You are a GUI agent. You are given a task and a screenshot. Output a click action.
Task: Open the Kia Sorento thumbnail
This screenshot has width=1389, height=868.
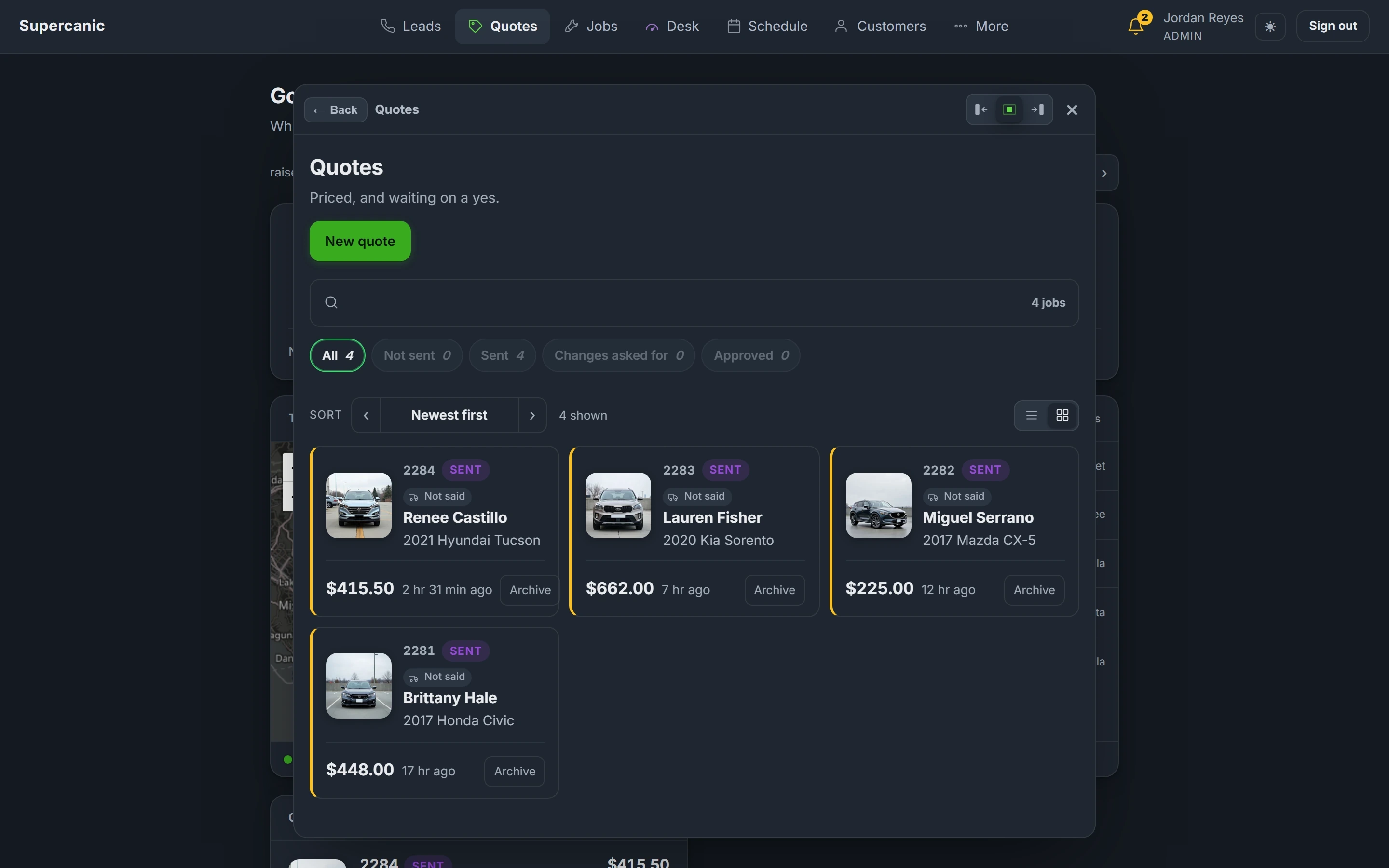click(x=618, y=505)
